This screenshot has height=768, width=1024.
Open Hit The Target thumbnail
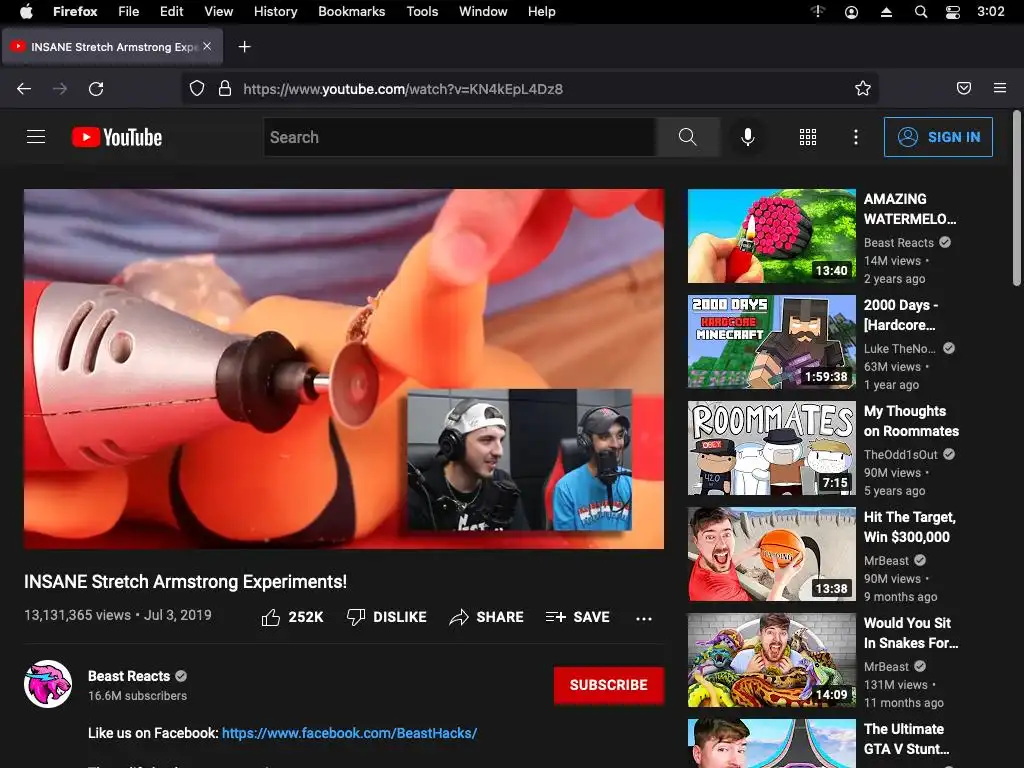(x=771, y=554)
